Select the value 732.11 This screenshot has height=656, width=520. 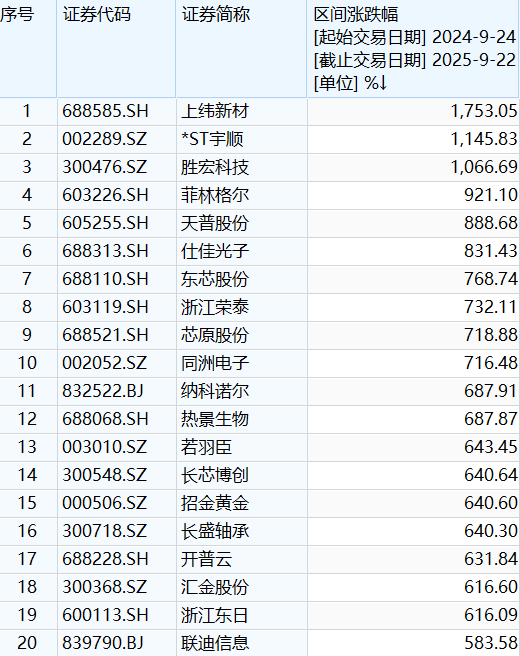tap(491, 307)
